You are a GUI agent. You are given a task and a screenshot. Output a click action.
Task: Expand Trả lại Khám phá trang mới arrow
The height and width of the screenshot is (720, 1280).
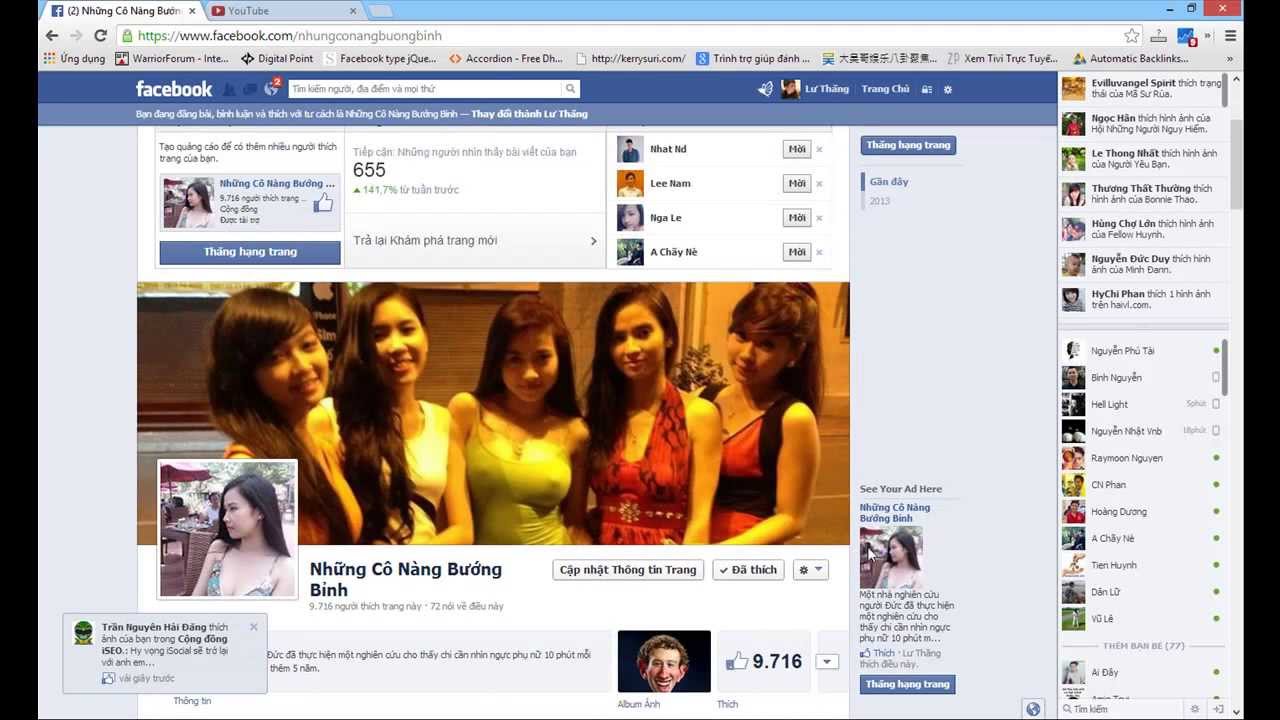pyautogui.click(x=593, y=241)
